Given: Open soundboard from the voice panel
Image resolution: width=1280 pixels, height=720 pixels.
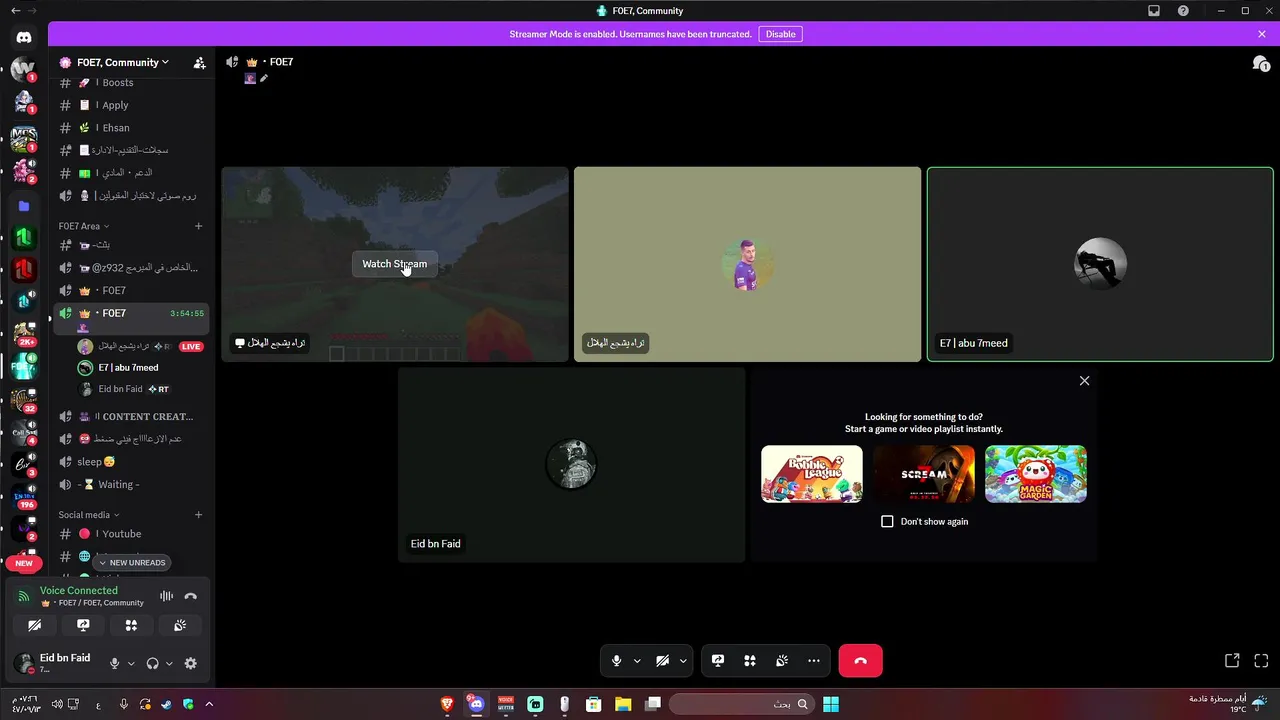Looking at the screenshot, I should (180, 625).
